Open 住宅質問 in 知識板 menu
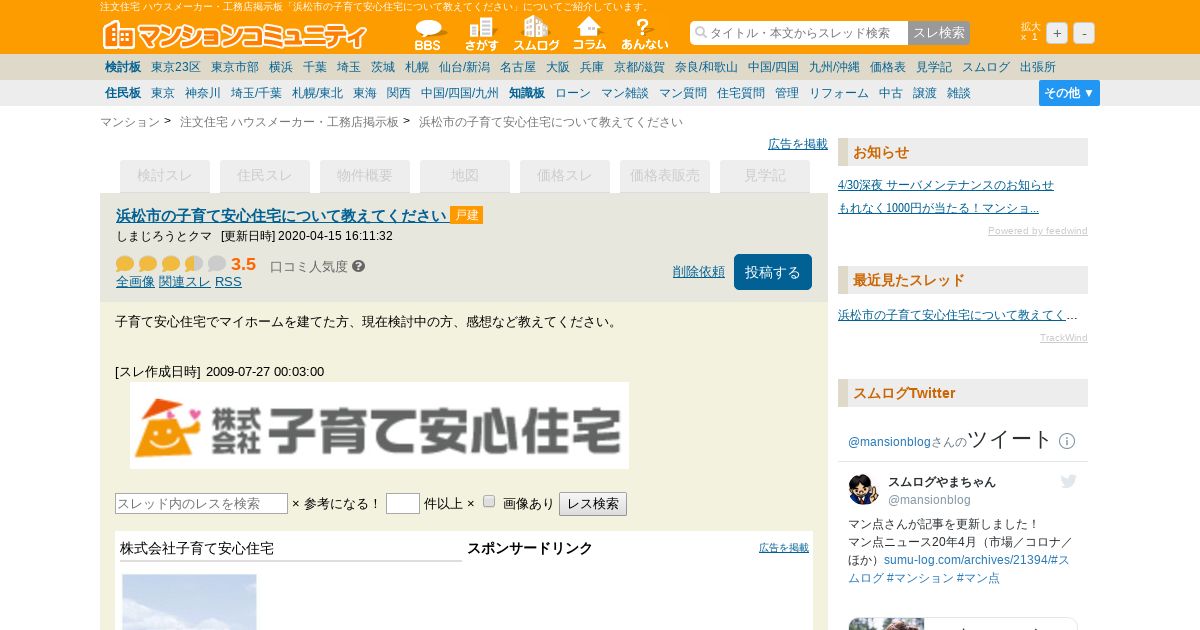This screenshot has width=1200, height=630. [741, 93]
